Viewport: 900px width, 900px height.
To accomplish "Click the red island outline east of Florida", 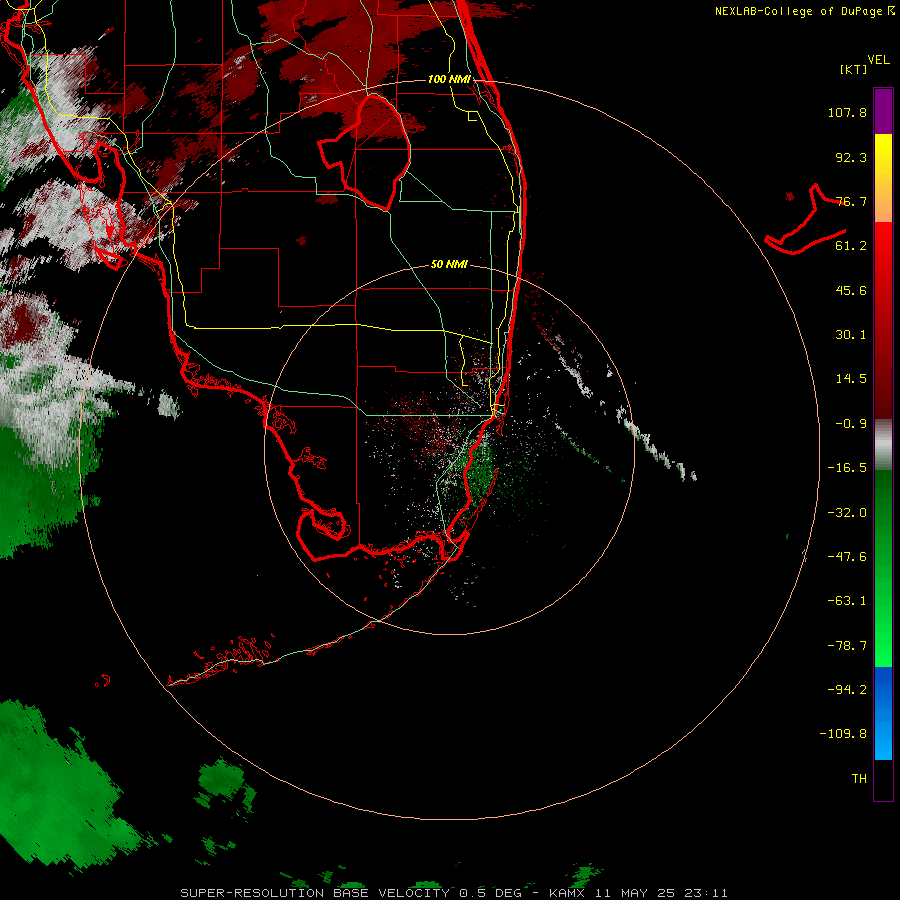I will [806, 221].
